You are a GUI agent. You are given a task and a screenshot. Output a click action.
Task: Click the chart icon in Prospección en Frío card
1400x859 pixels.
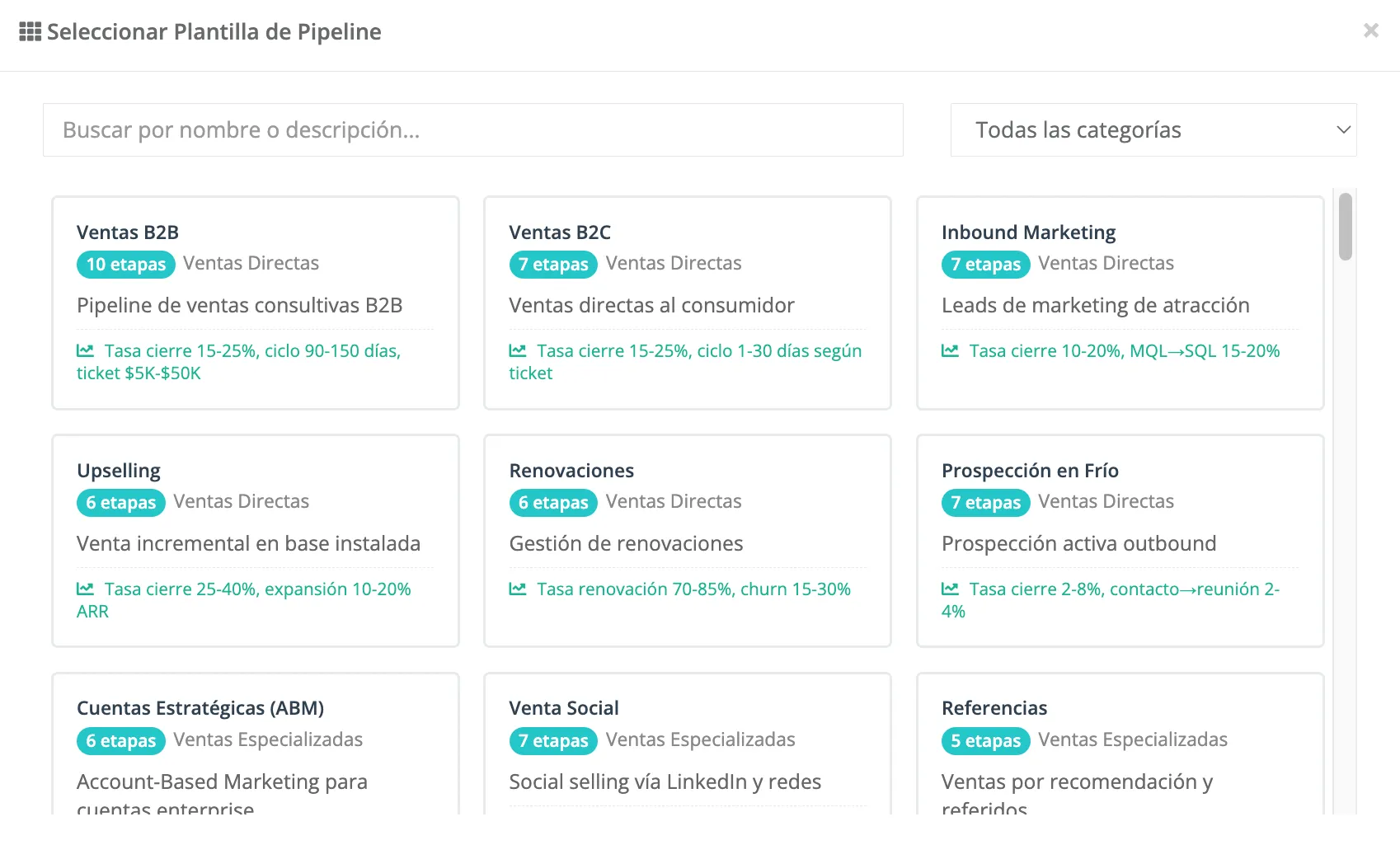tap(950, 589)
